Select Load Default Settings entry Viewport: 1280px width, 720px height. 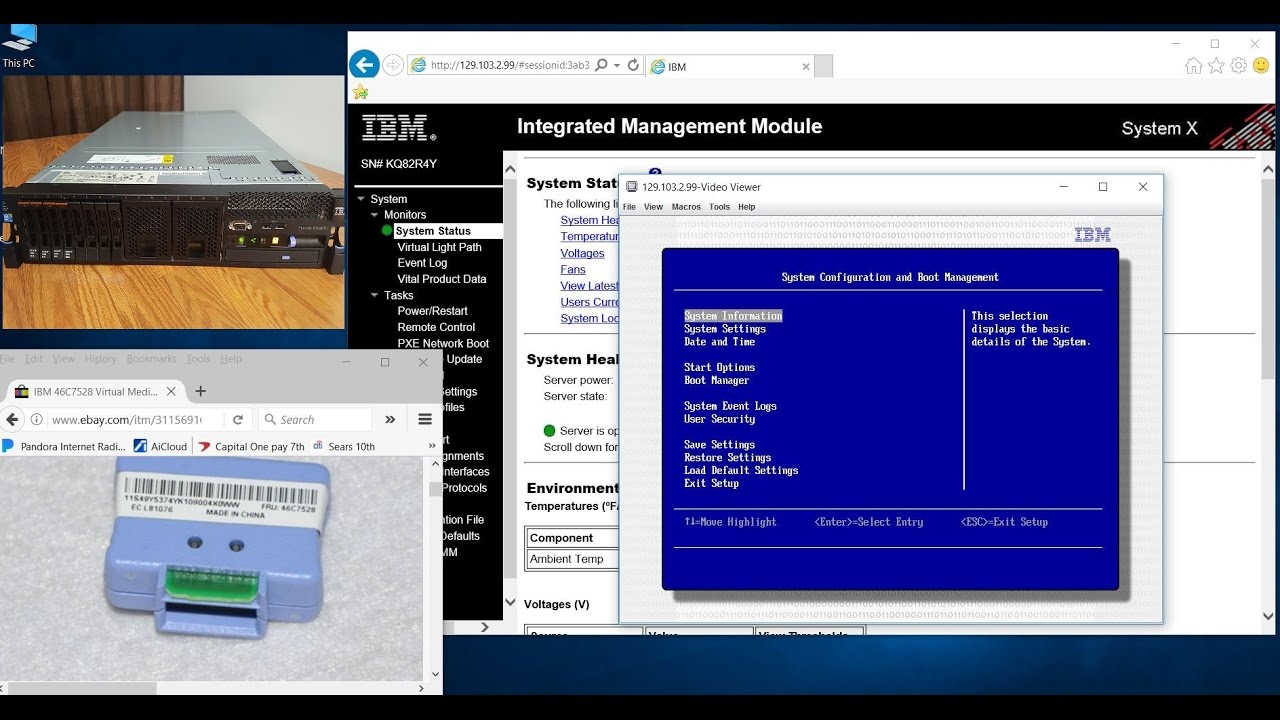(741, 471)
